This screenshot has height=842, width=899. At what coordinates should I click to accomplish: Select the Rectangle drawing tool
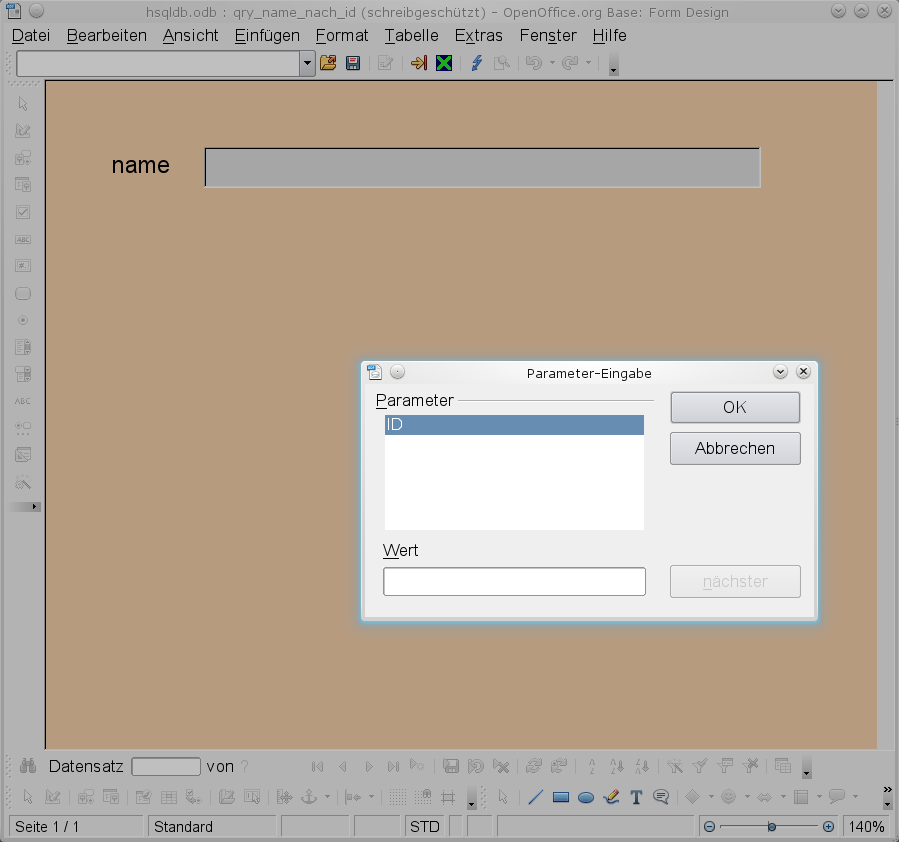click(561, 797)
